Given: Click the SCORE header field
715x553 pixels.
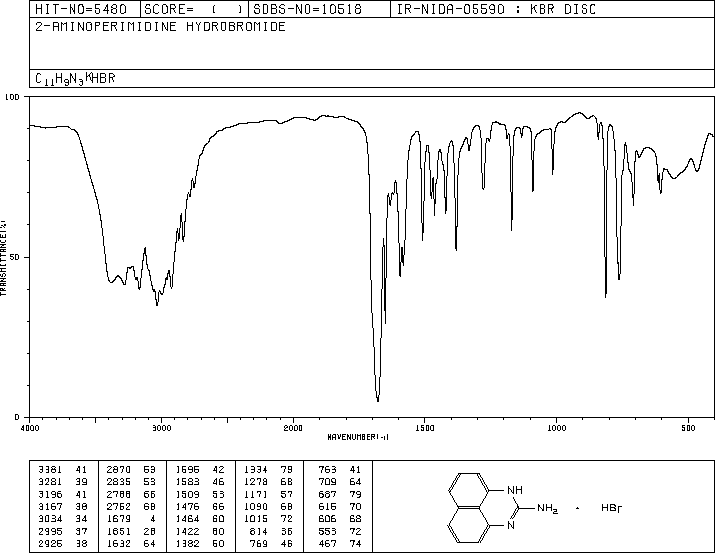Looking at the screenshot, I should tap(194, 9).
